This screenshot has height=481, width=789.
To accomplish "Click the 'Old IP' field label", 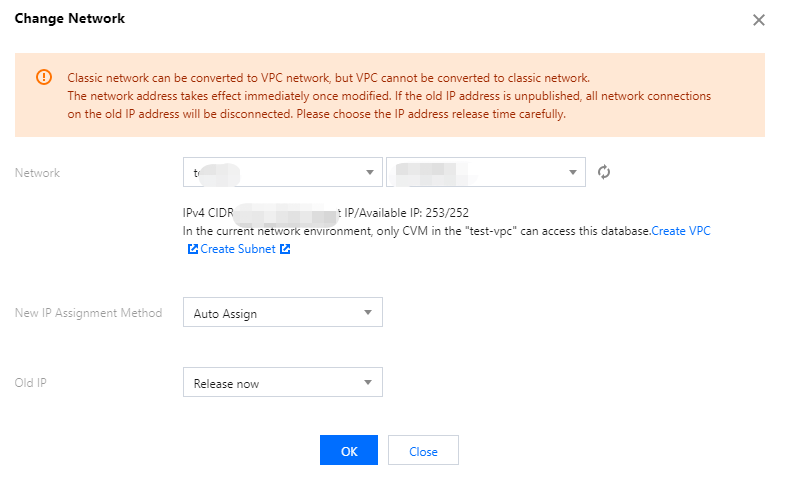I will click(31, 383).
